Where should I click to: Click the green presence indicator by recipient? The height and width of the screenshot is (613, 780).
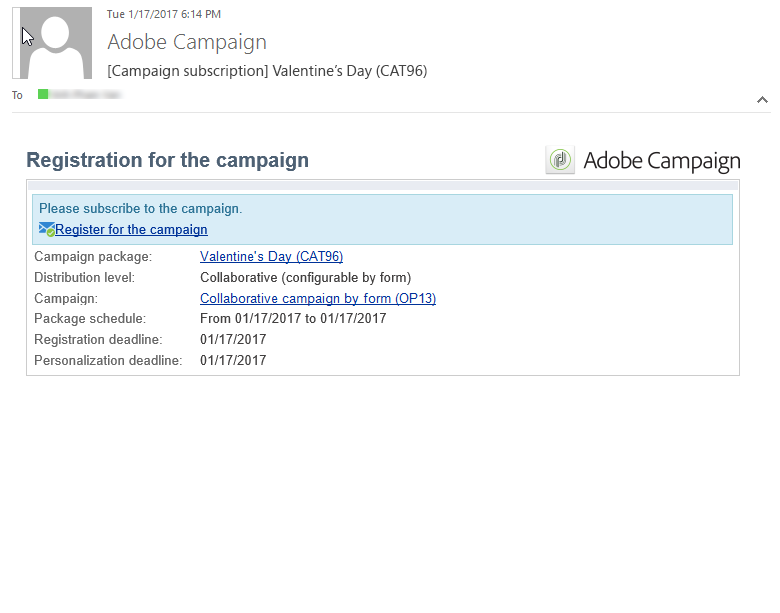tap(43, 94)
